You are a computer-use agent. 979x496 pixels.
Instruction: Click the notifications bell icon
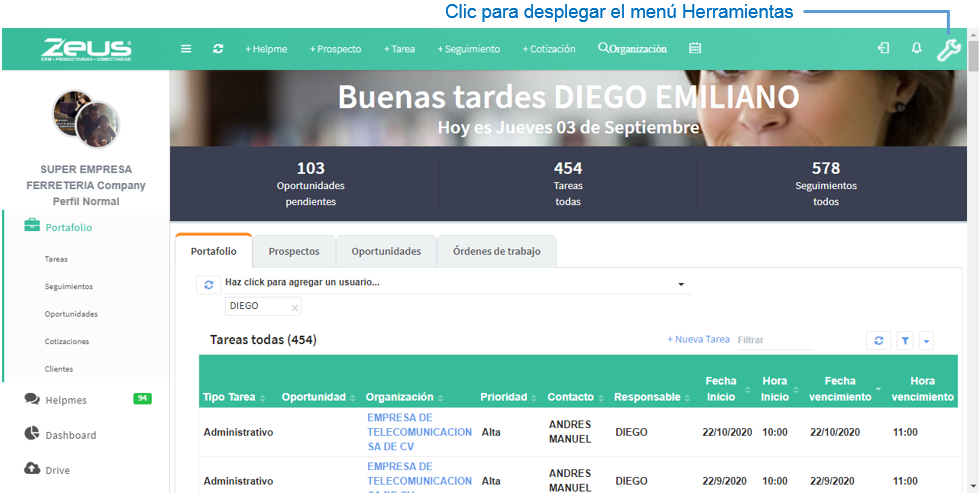(x=916, y=48)
